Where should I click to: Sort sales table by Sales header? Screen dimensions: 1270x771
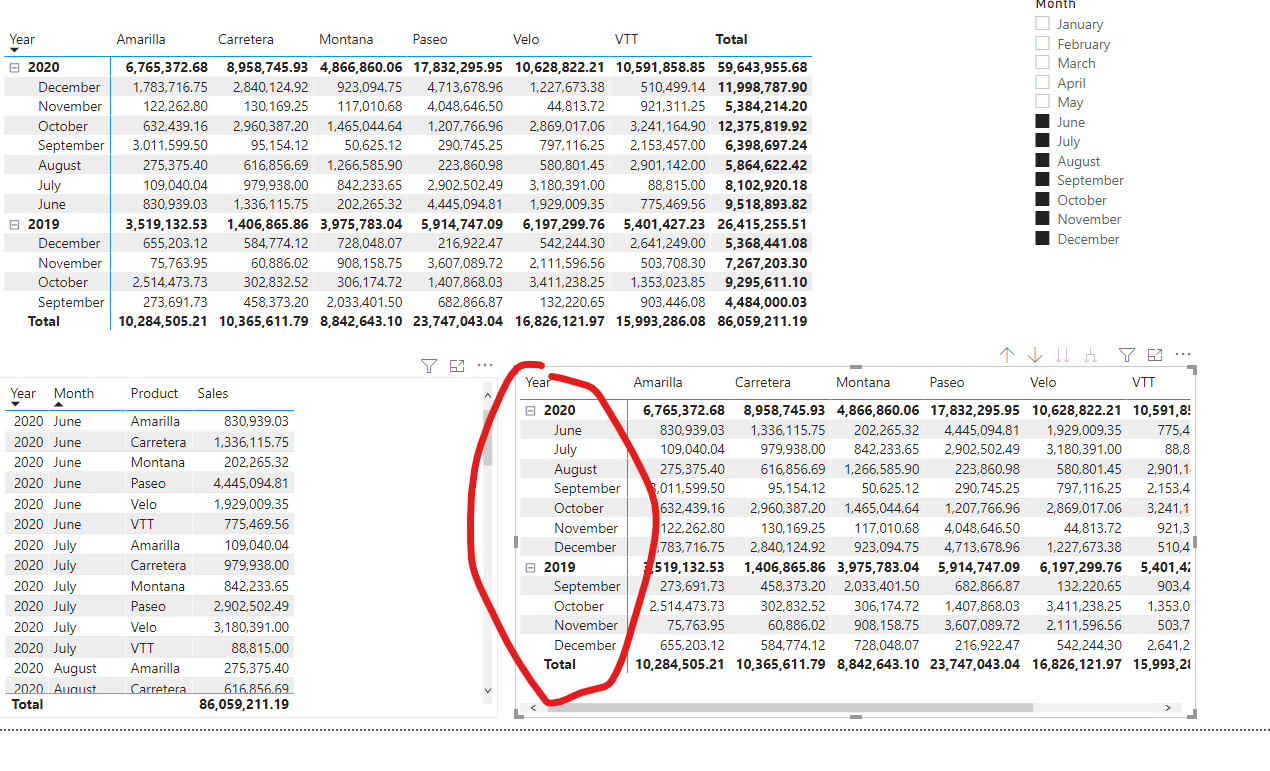212,393
